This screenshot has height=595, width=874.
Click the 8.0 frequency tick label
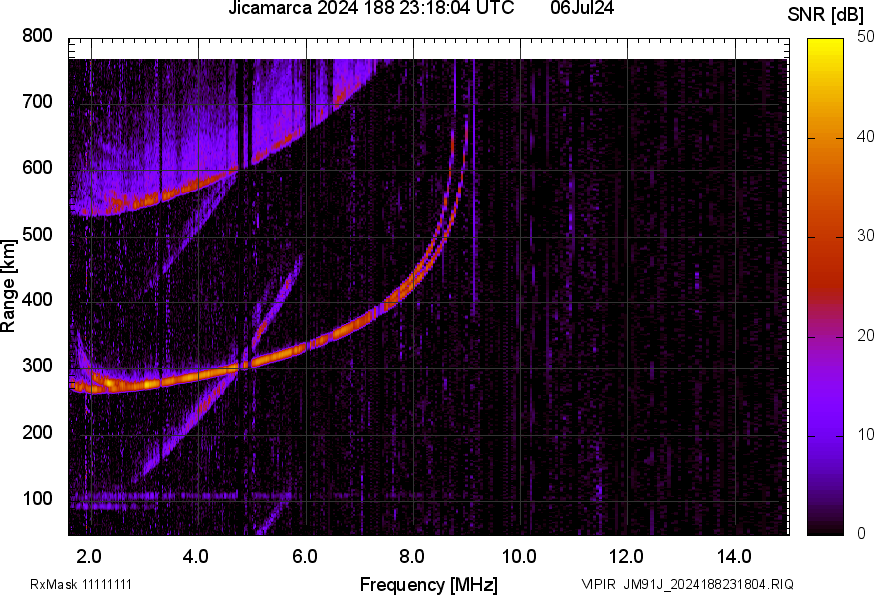411,557
